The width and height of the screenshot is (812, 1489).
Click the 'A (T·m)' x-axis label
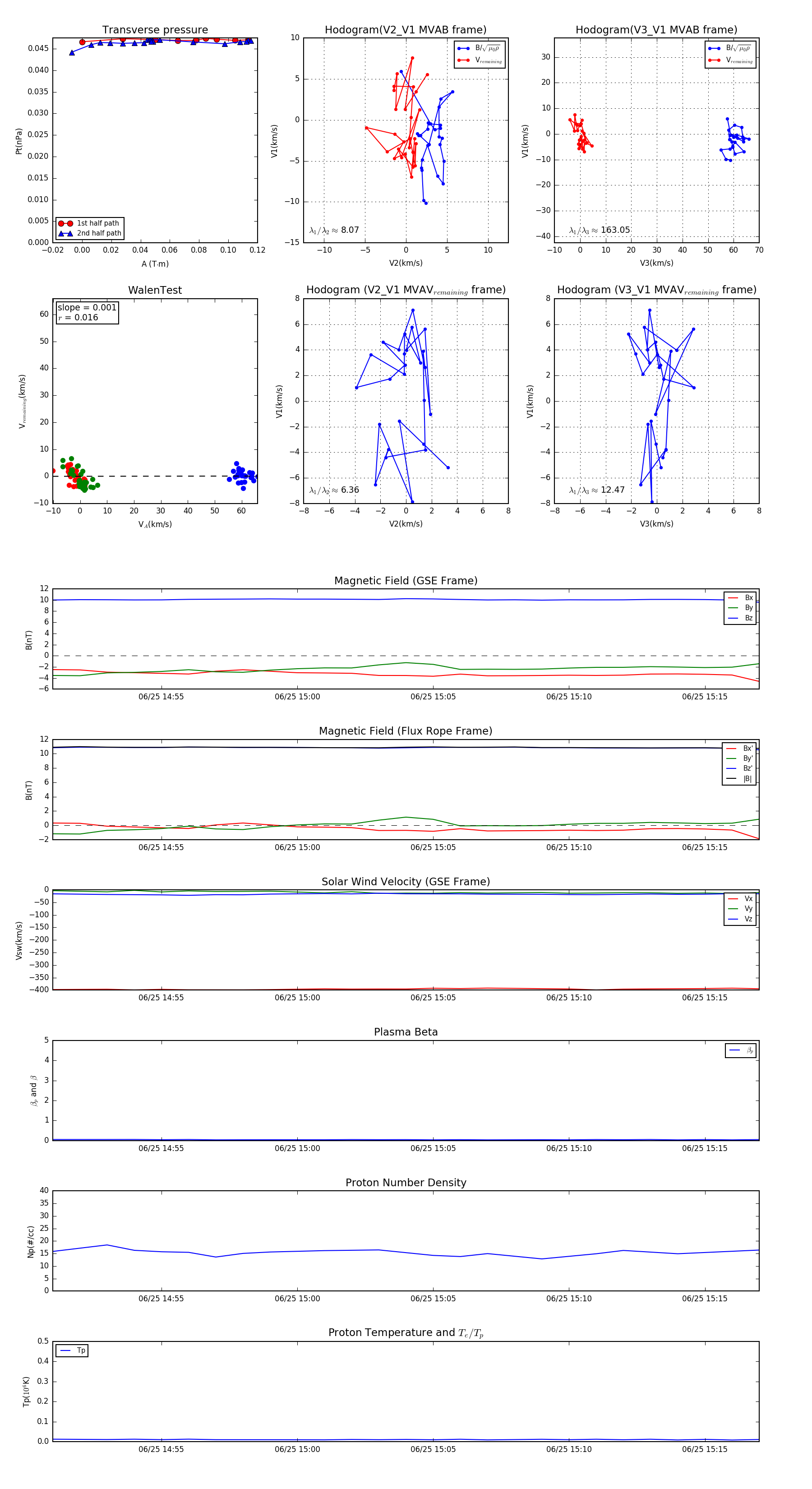155,264
